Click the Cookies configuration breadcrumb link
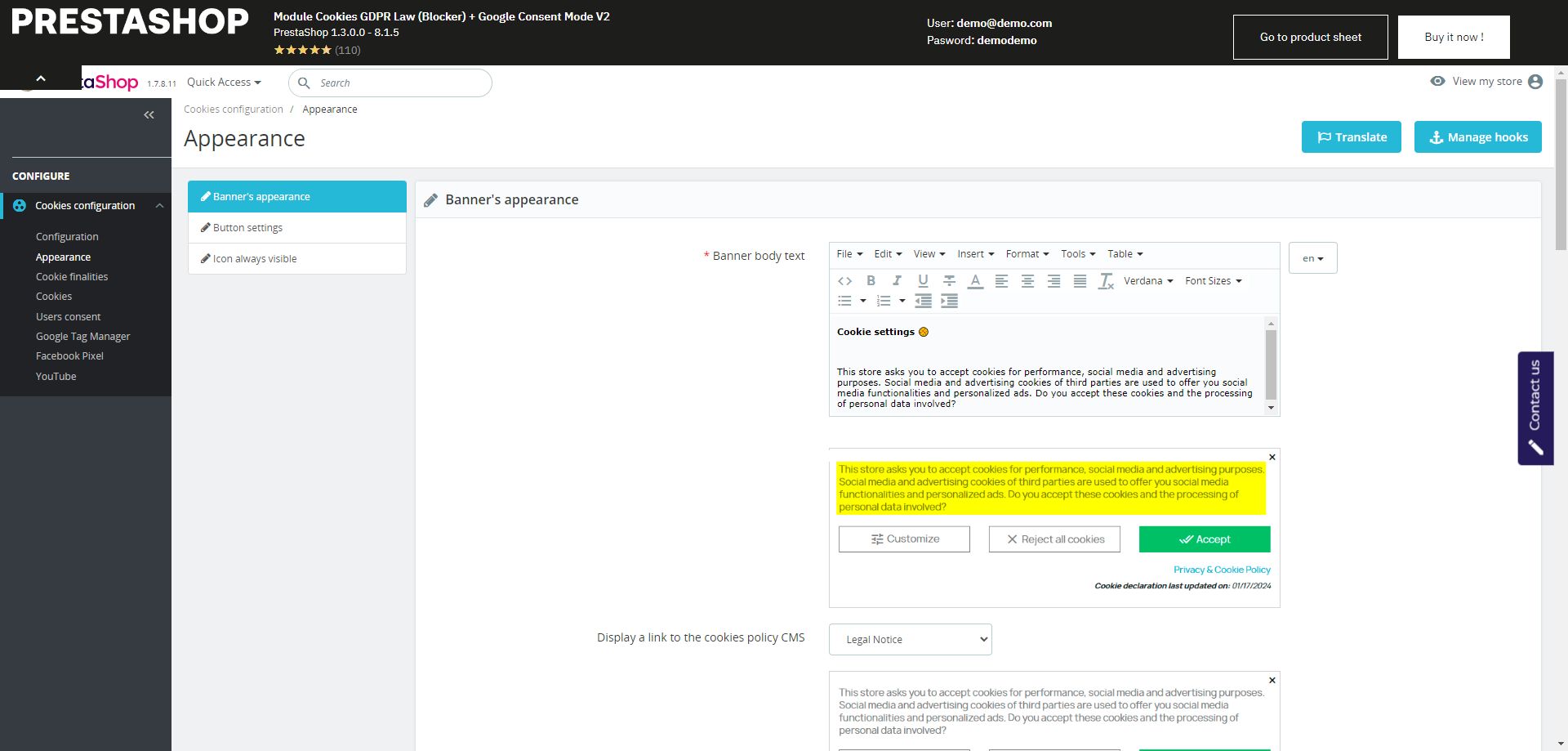 coord(234,110)
